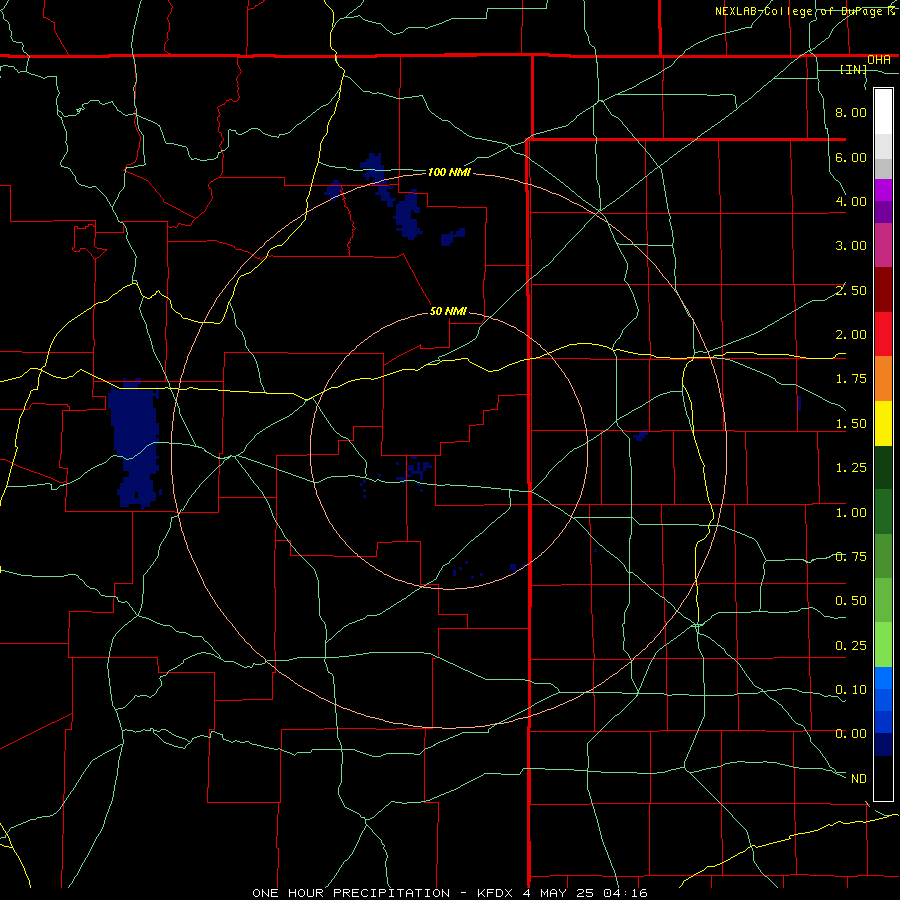The image size is (900, 900).
Task: Click the 2.50 legend value
Action: coord(850,290)
